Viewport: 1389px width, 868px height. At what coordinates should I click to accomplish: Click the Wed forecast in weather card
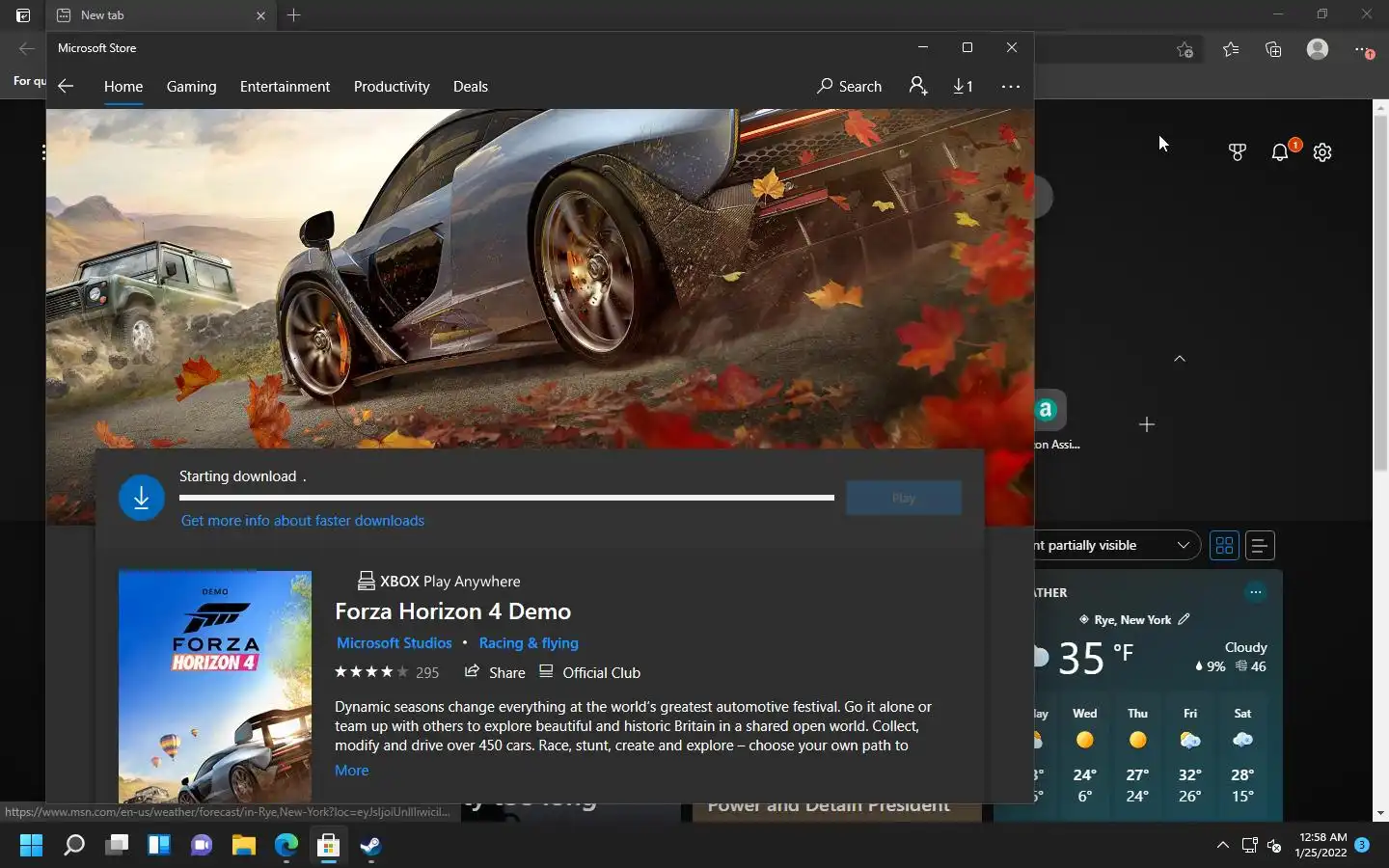[1085, 755]
